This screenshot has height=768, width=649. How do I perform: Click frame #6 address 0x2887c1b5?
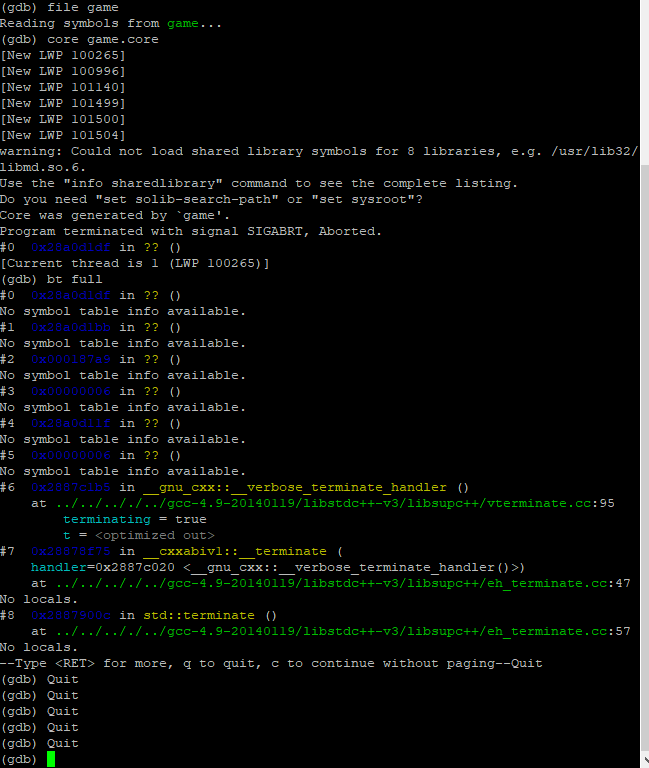click(71, 488)
